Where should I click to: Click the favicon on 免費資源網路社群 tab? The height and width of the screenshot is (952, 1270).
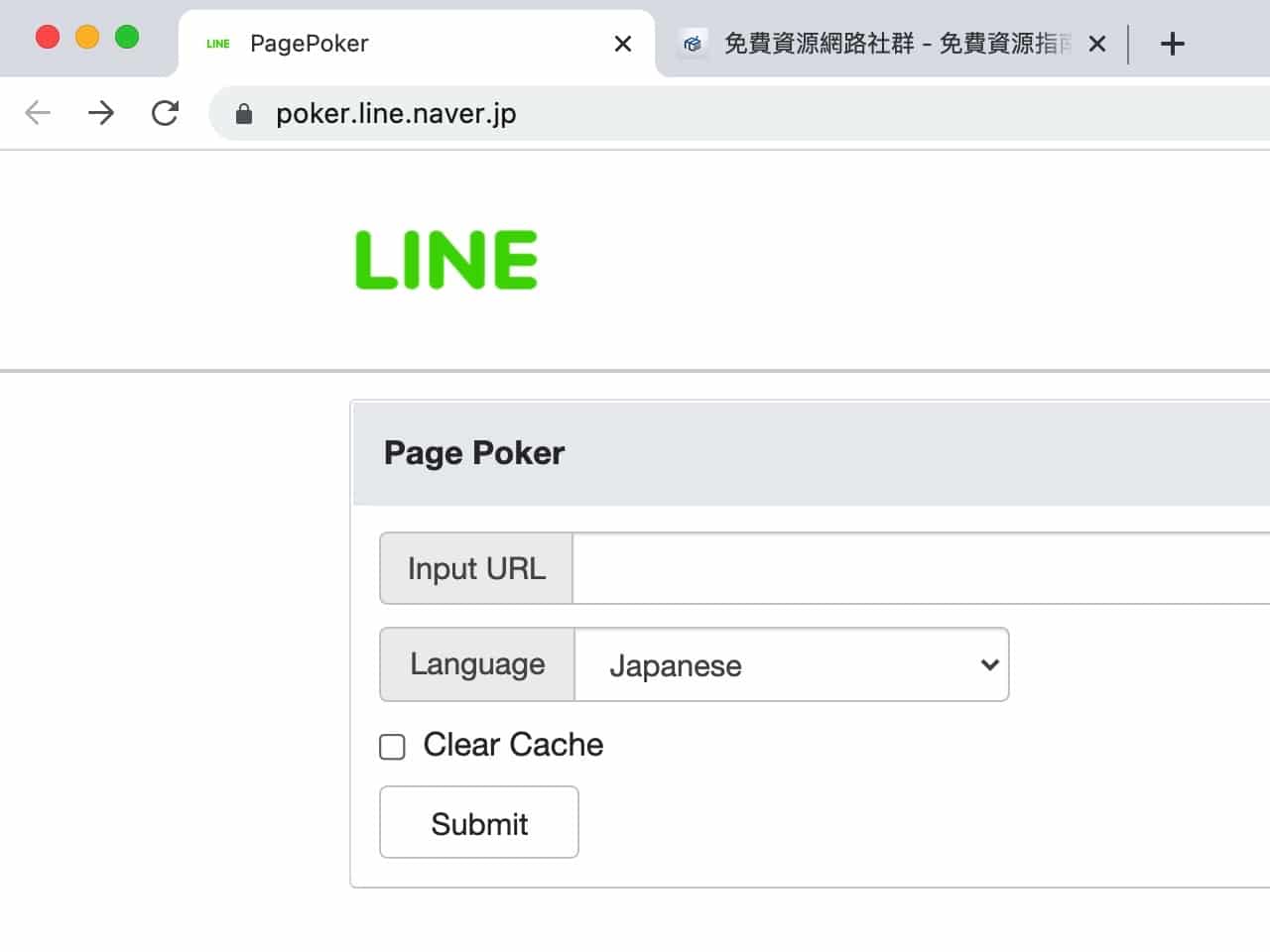click(x=693, y=44)
